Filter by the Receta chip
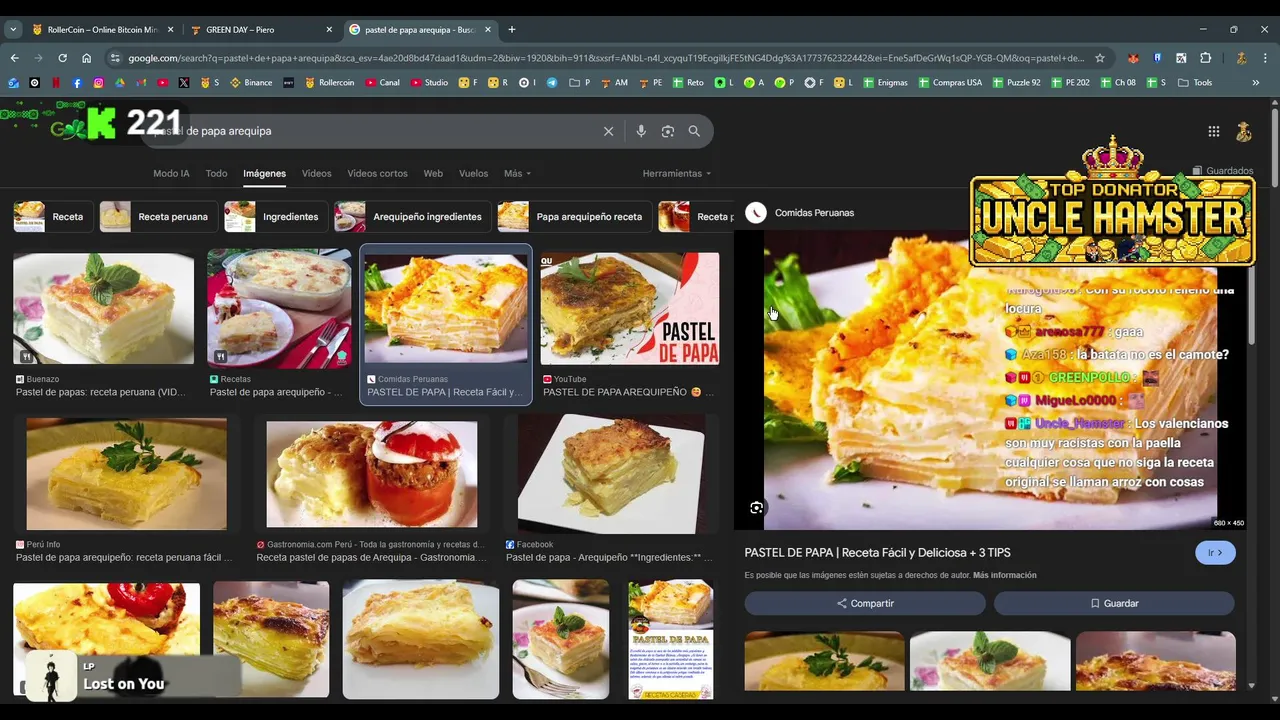The image size is (1280, 720). click(x=53, y=216)
